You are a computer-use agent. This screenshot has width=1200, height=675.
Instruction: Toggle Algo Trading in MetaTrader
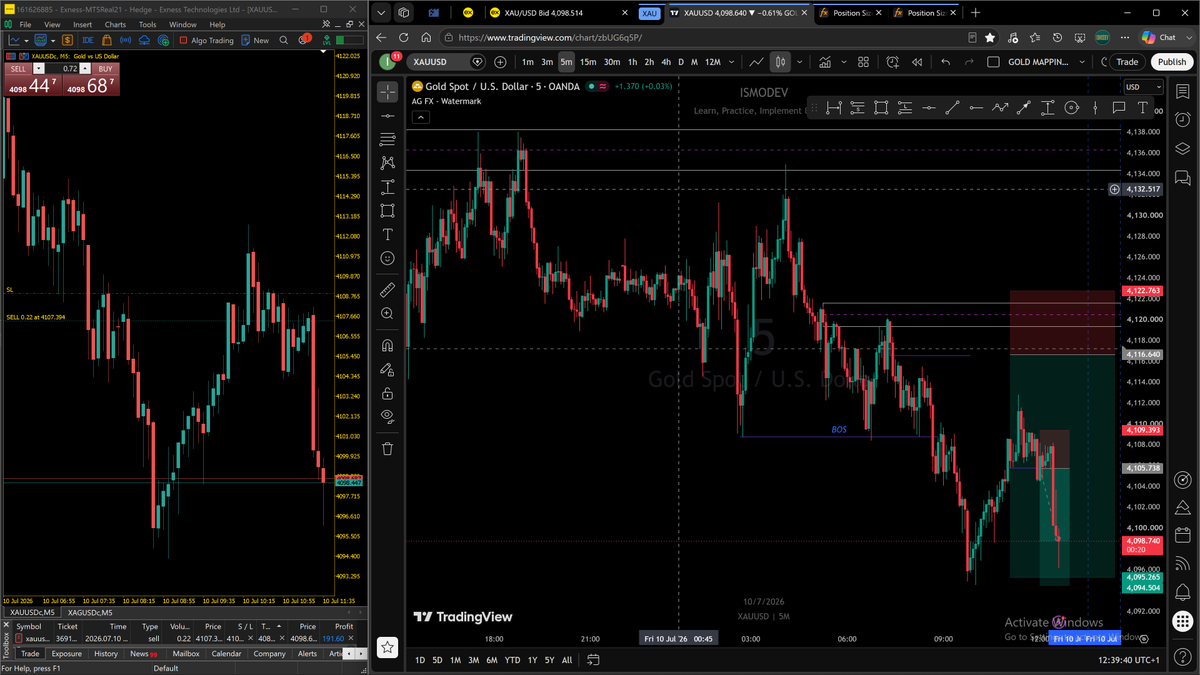(x=206, y=40)
